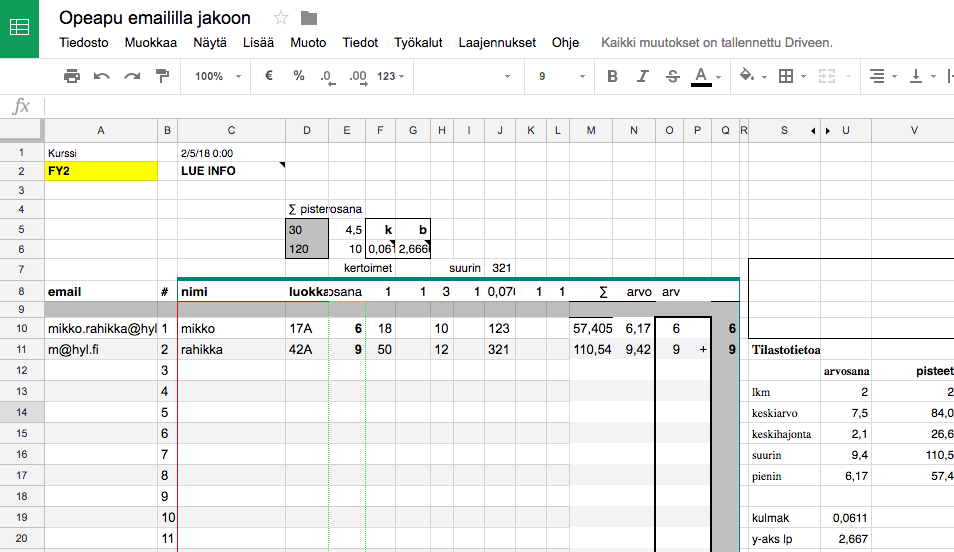Open the Muokkaa menu
The width and height of the screenshot is (954, 552).
[x=150, y=43]
